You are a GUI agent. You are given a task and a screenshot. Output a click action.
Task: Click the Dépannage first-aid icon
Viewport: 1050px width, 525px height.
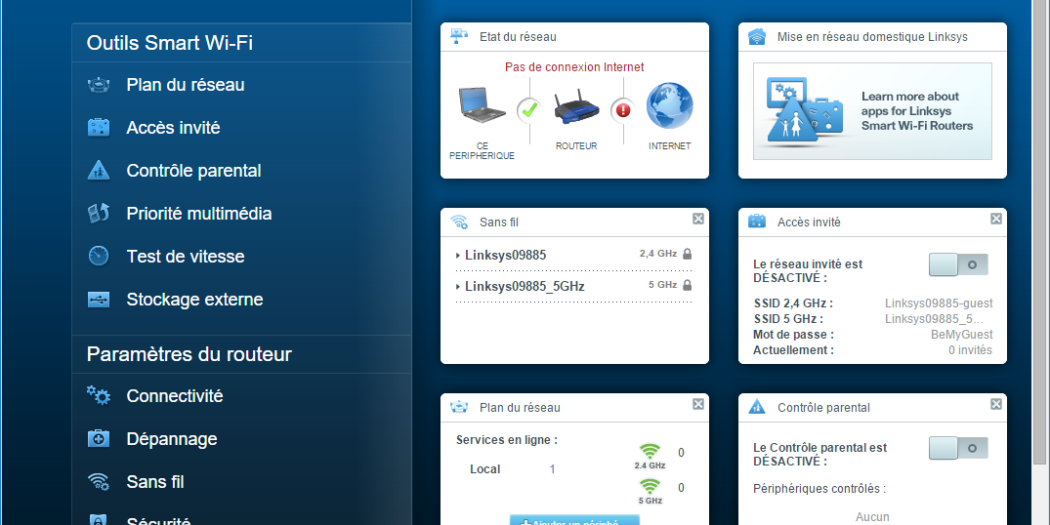[x=98, y=439]
